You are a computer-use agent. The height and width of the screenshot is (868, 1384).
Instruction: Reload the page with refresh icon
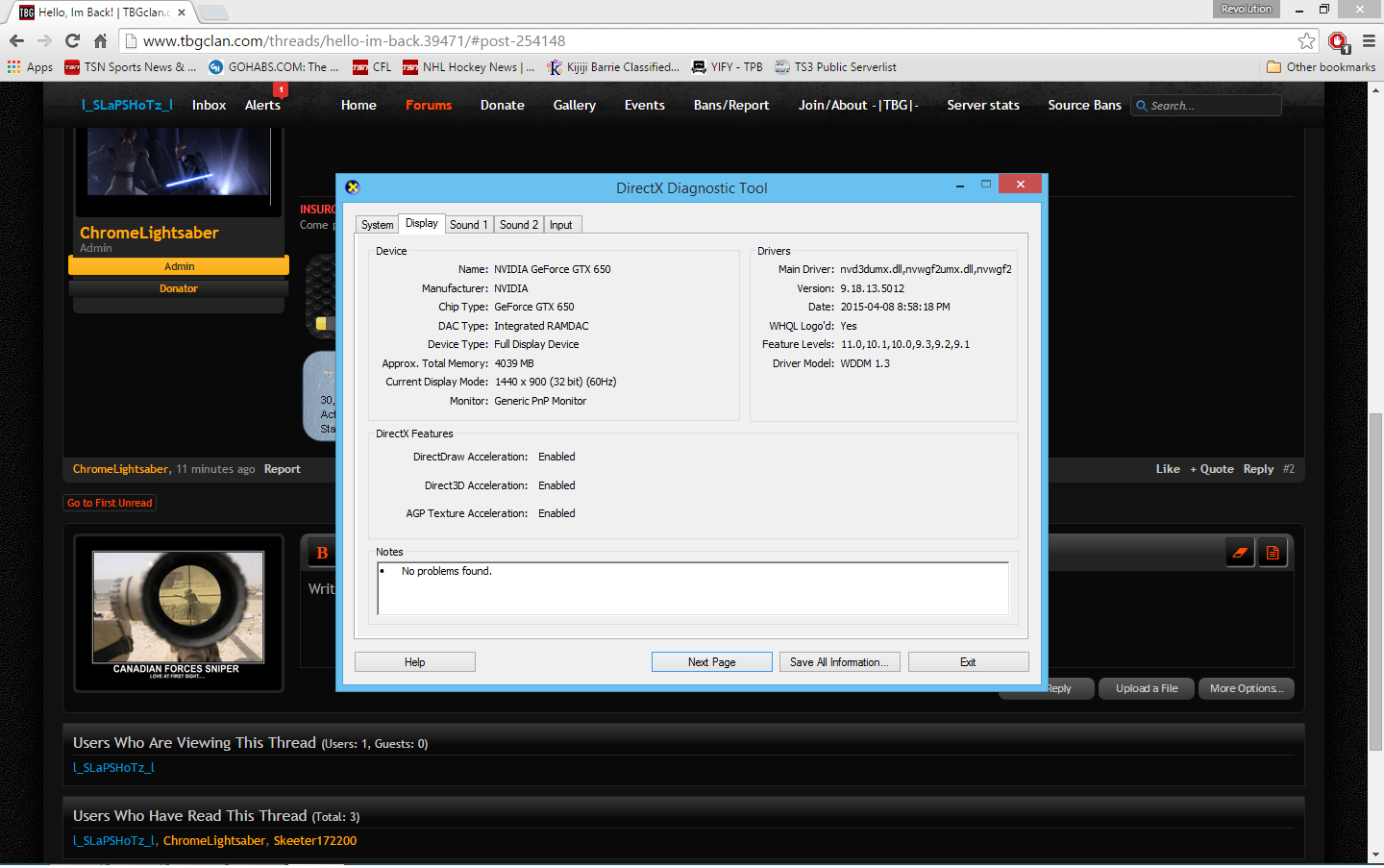point(72,40)
